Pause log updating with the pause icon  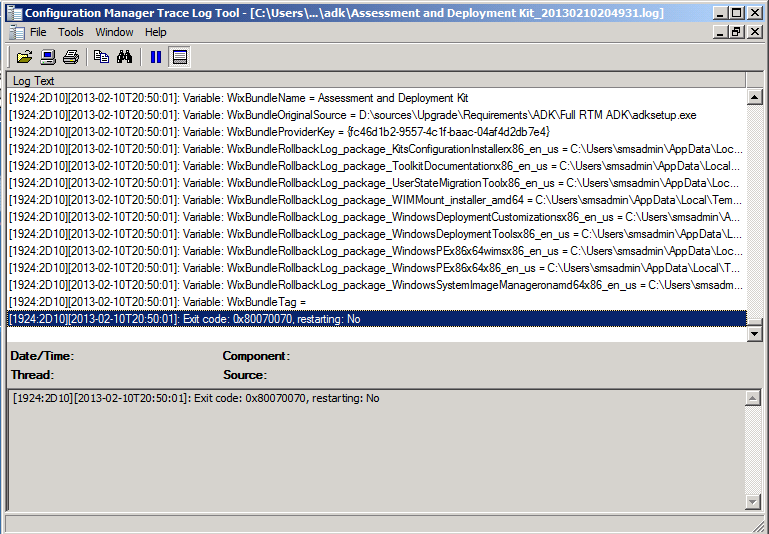coord(156,57)
